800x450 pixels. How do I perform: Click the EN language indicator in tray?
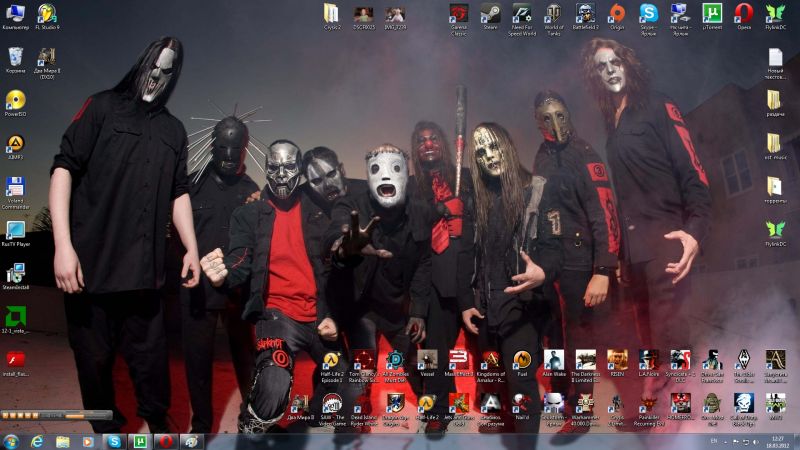click(714, 441)
